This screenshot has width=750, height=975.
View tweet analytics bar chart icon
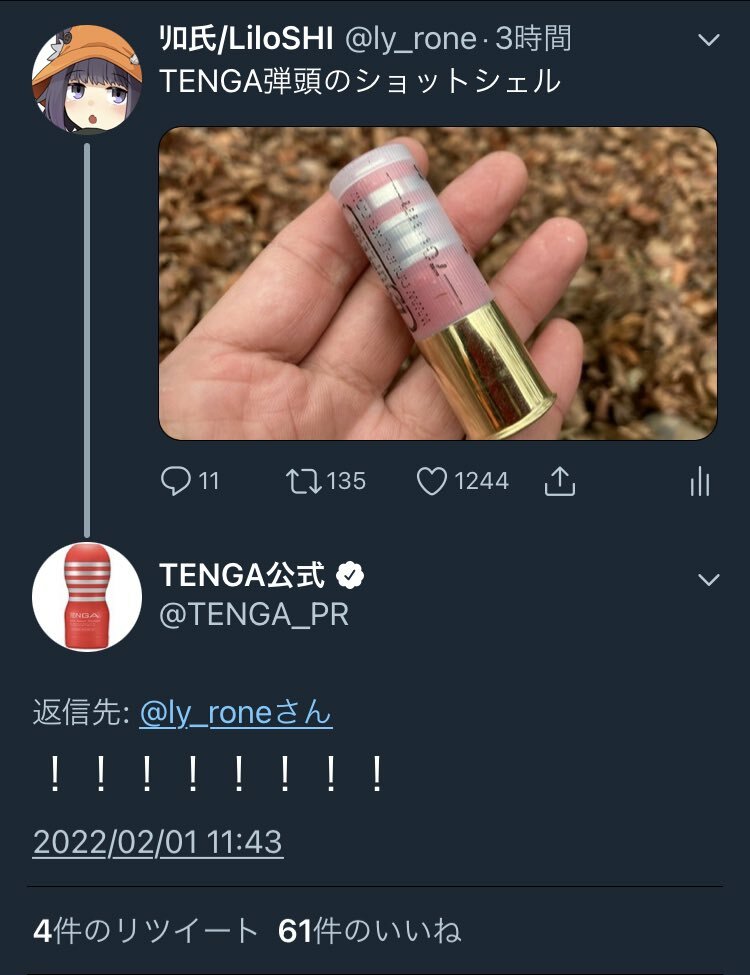point(700,481)
